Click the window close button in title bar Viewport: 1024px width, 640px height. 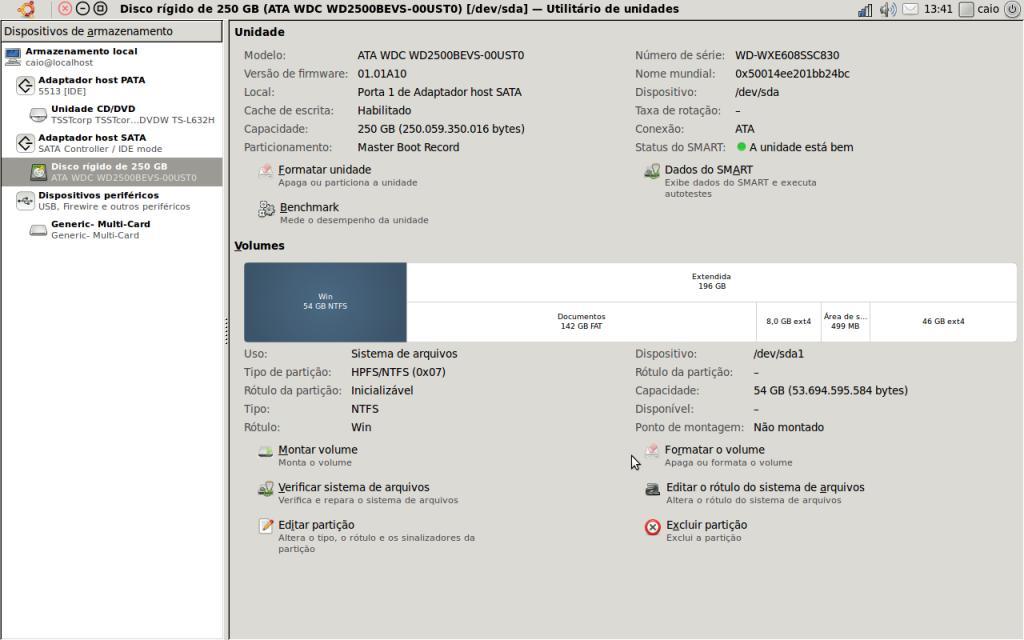(65, 8)
